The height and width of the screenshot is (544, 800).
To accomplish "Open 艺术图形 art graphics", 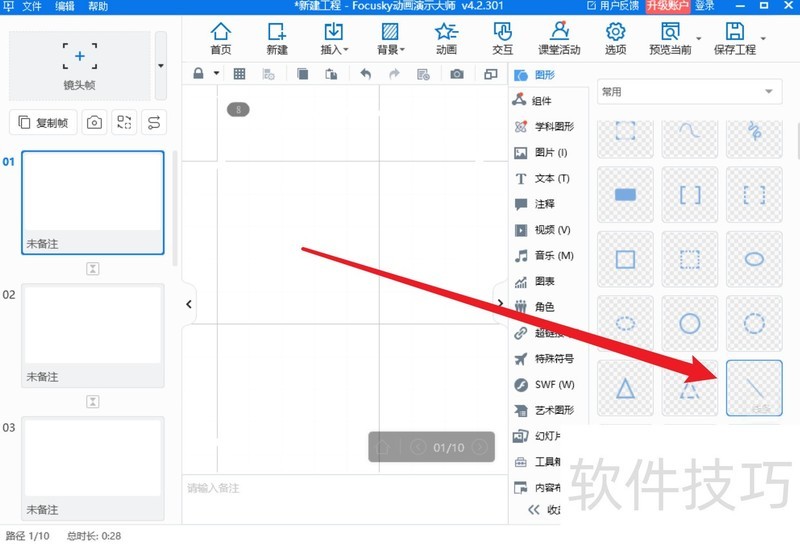I will click(x=544, y=410).
